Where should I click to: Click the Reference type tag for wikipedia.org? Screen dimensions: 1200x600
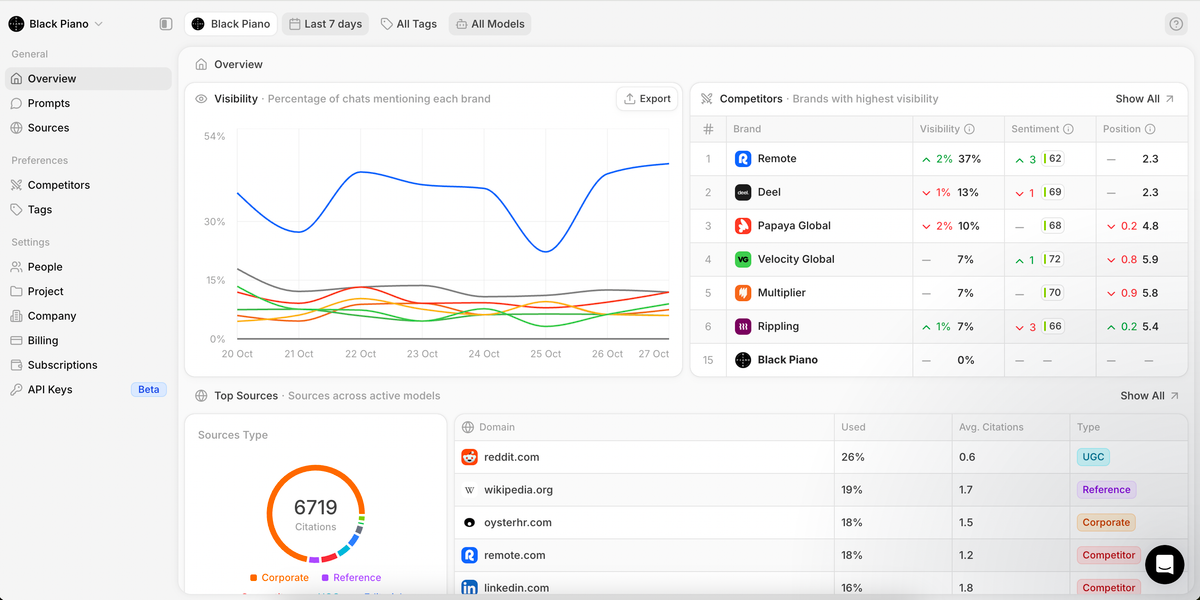click(x=1106, y=490)
